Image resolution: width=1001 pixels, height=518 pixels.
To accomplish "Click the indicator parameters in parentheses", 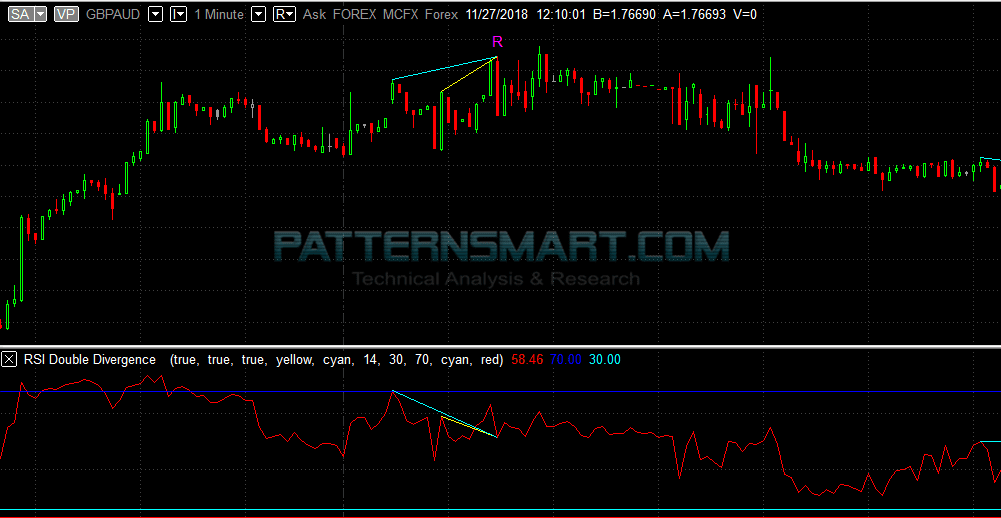I will coord(337,360).
